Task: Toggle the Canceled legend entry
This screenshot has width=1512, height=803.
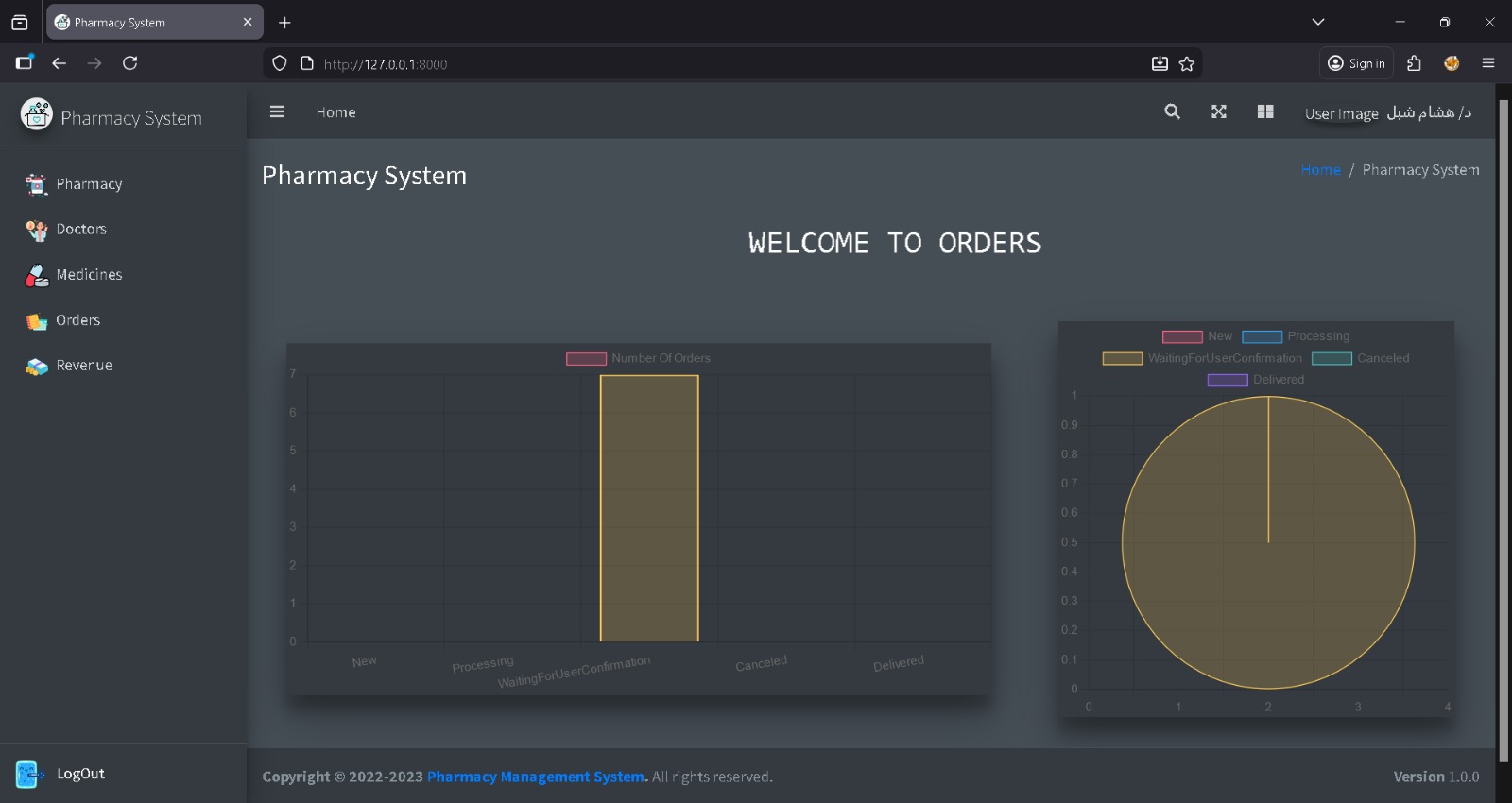Action: [1361, 358]
